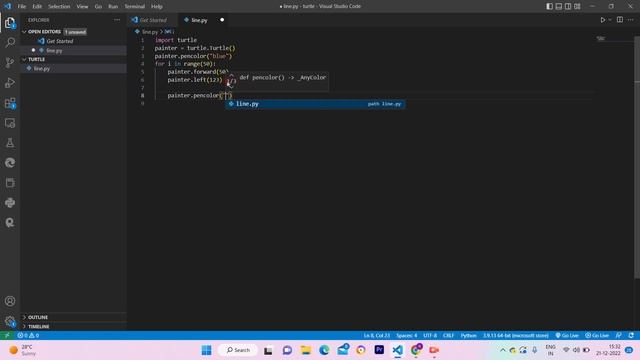Open the Extensions view
640x360 pixels.
10,103
